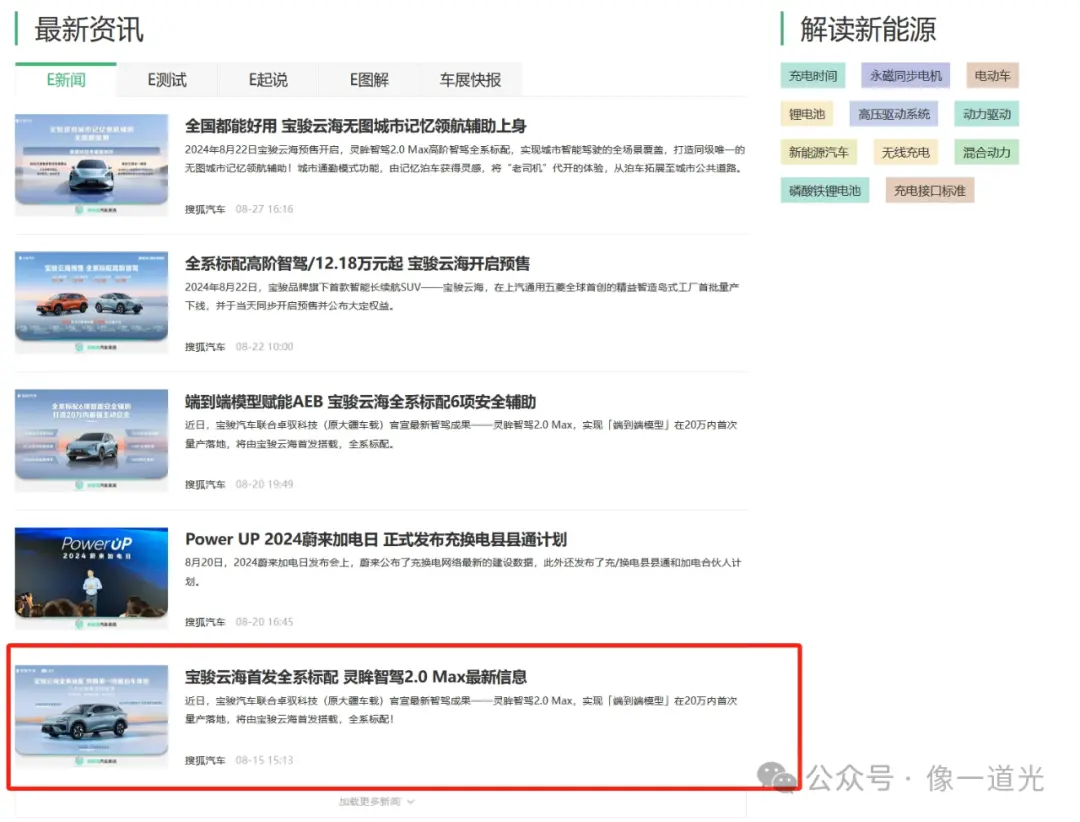Select the 混合动力 tag
This screenshot has height=822, width=1080.
coord(986,153)
